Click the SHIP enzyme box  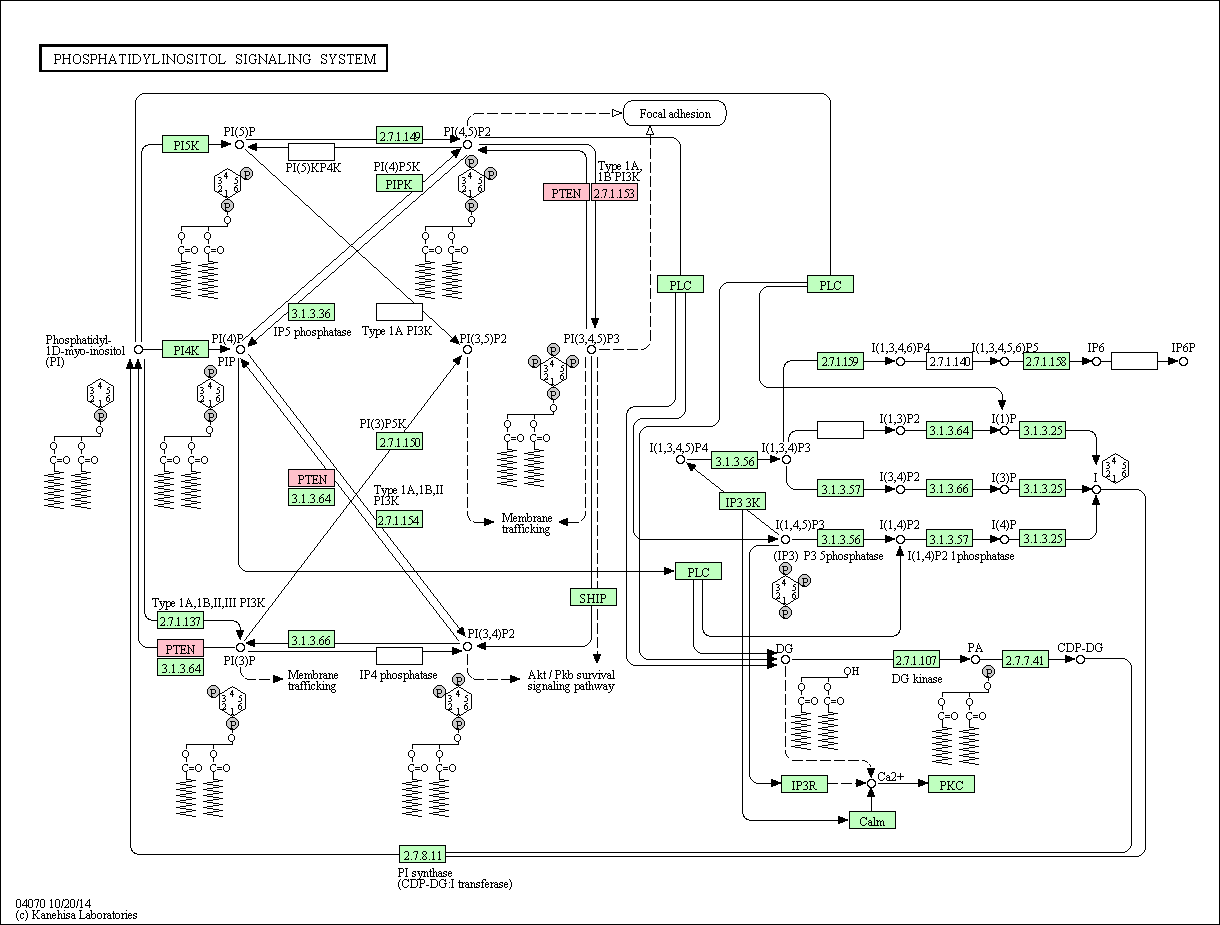coord(592,598)
